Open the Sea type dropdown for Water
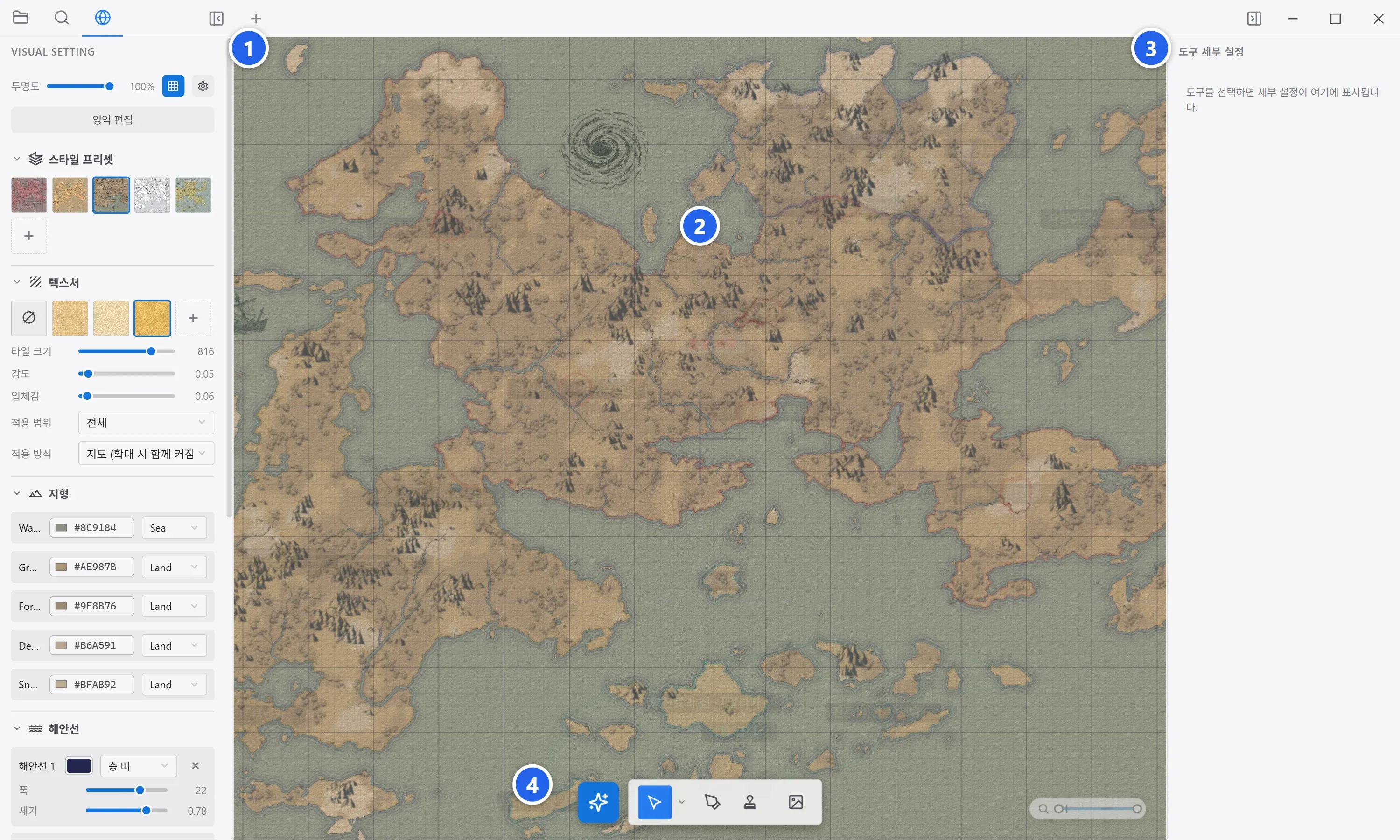This screenshot has width=1400, height=840. pos(174,527)
